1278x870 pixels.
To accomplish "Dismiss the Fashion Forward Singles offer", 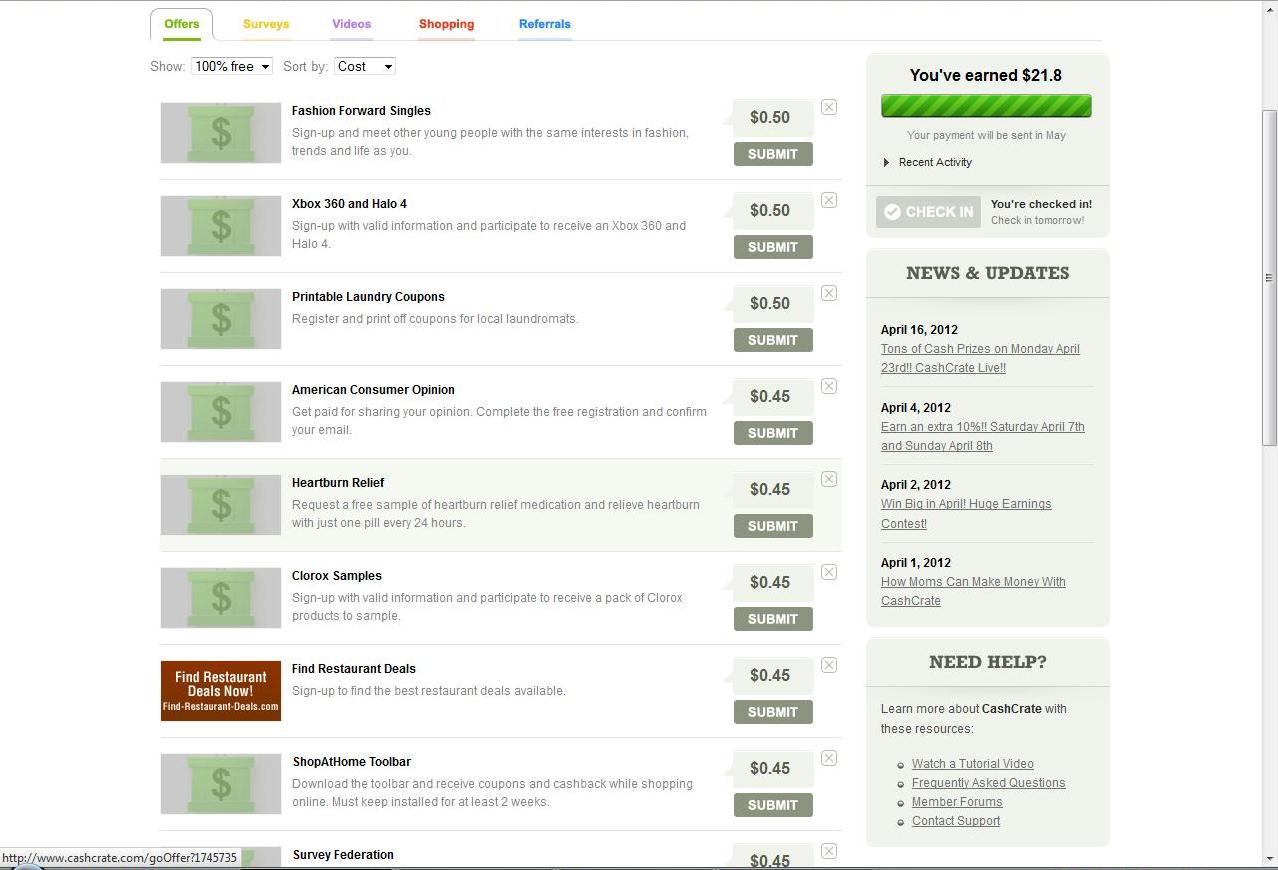I will click(828, 107).
